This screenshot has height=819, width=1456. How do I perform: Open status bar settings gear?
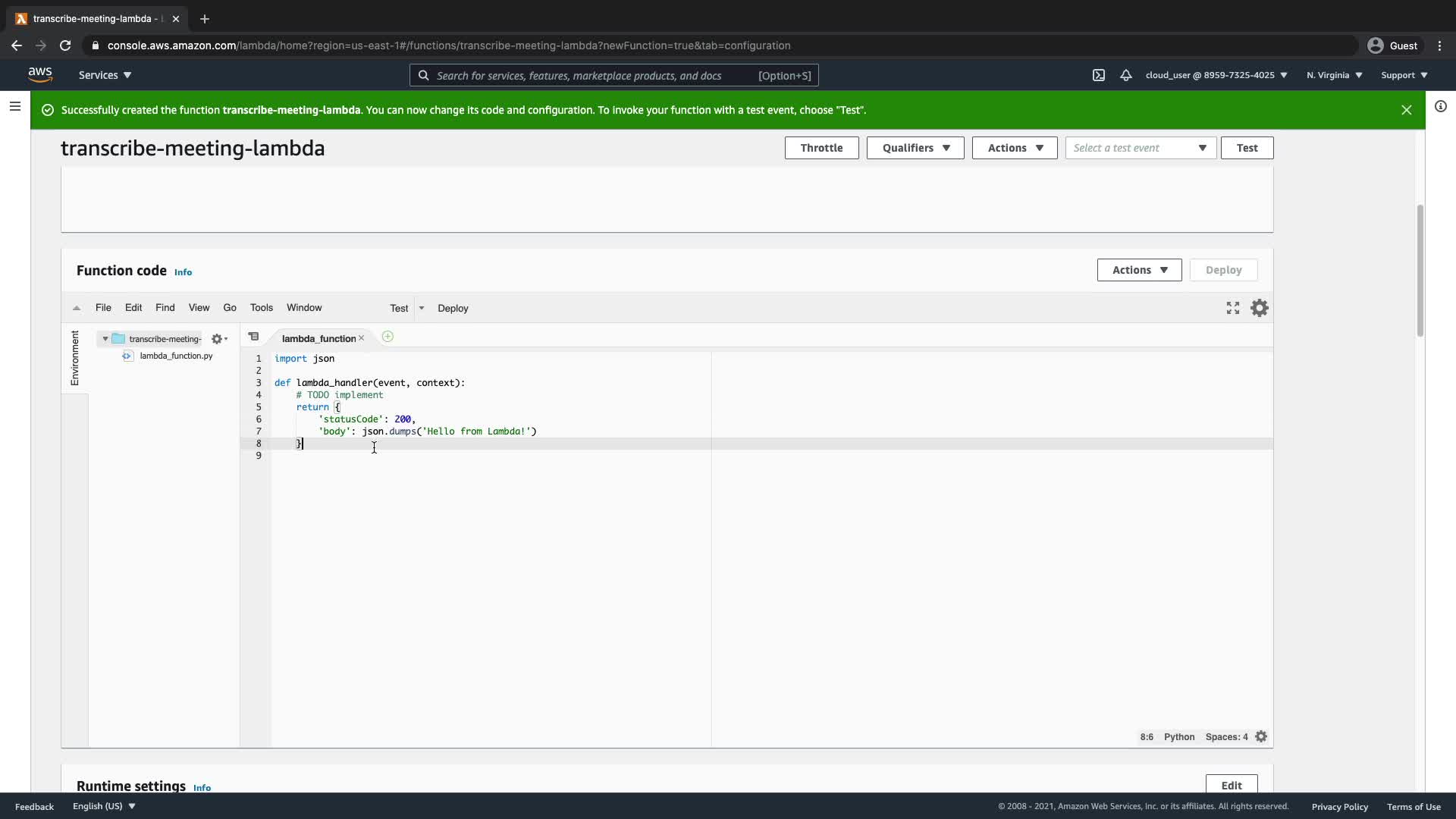click(x=1261, y=737)
